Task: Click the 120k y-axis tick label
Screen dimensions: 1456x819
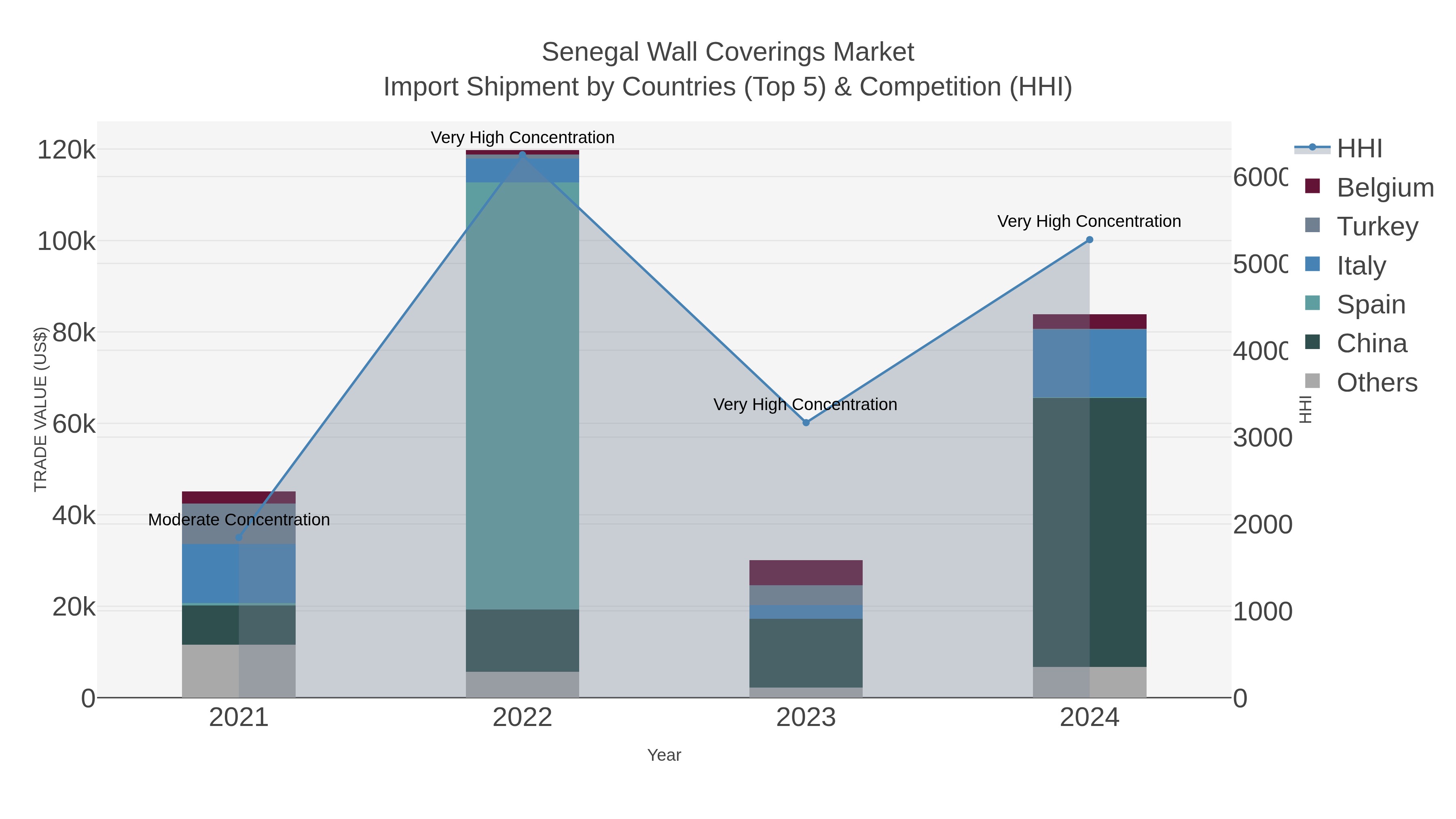Action: 66,150
